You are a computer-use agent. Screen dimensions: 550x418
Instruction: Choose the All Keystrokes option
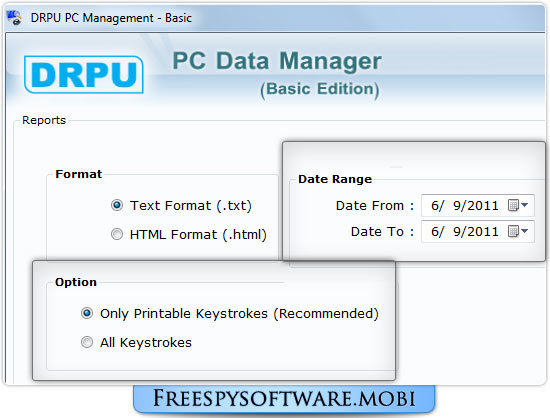pos(87,342)
